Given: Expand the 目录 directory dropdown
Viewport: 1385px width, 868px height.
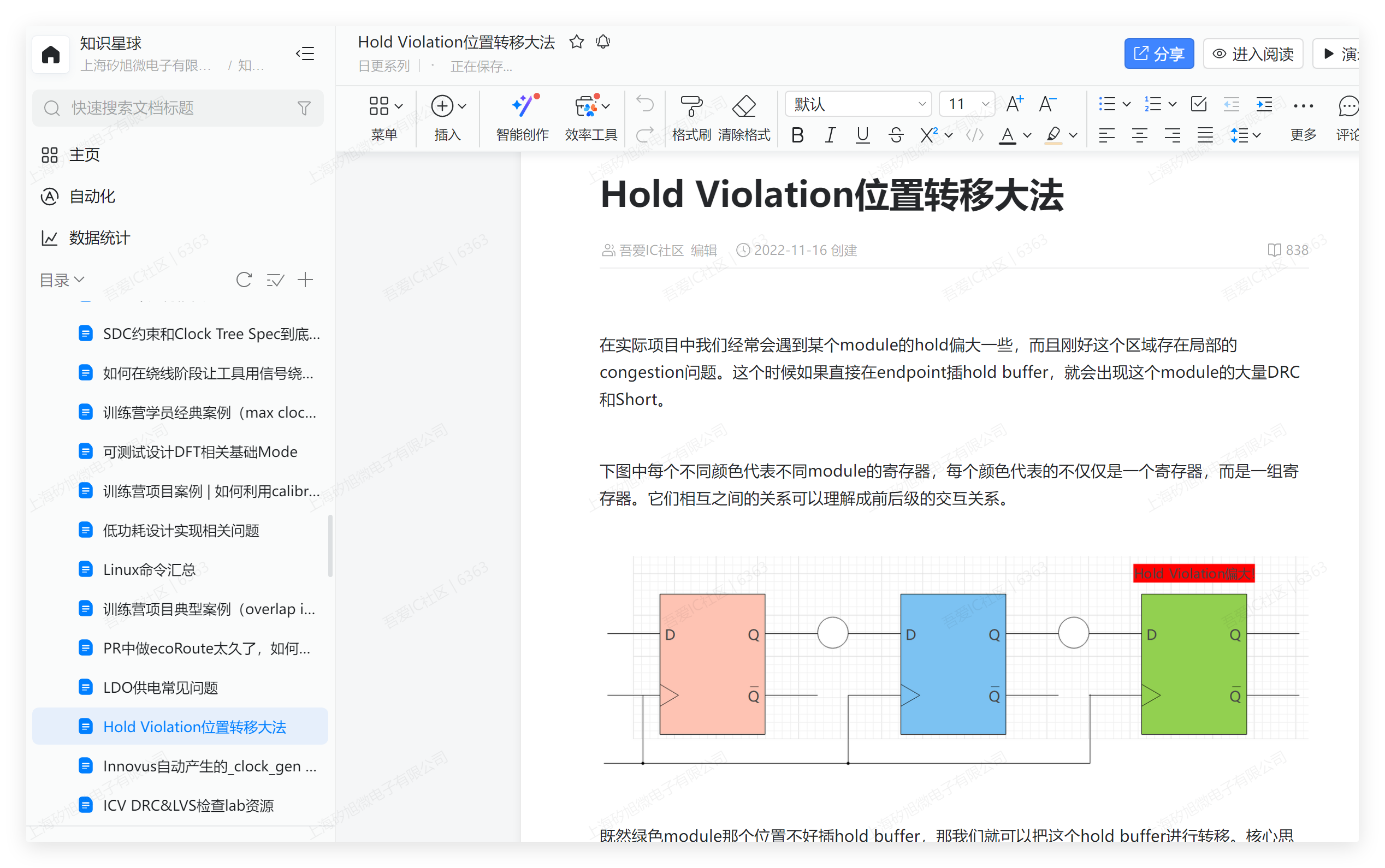Looking at the screenshot, I should 62,280.
